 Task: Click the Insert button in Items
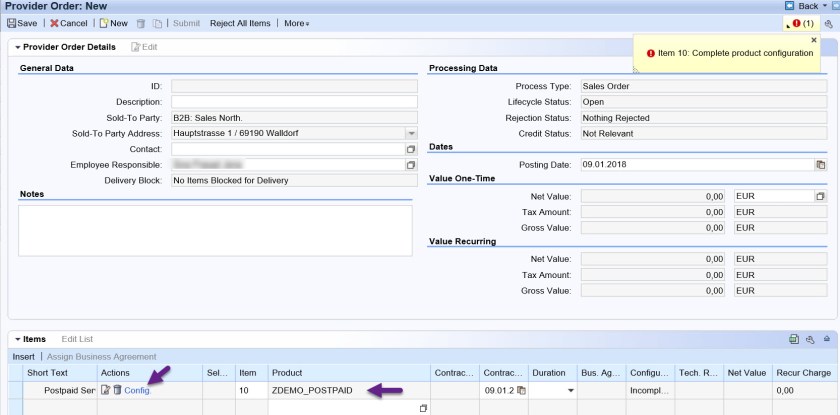23,356
